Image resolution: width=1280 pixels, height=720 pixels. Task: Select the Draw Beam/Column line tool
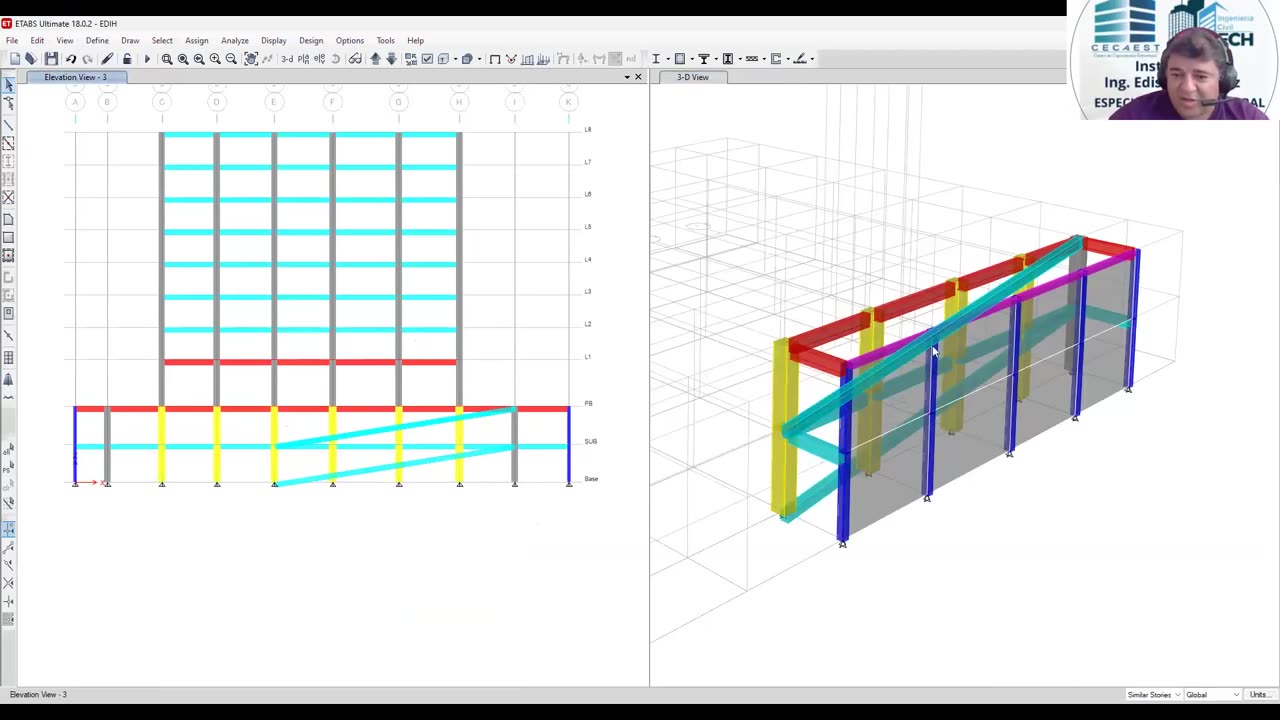(x=9, y=125)
